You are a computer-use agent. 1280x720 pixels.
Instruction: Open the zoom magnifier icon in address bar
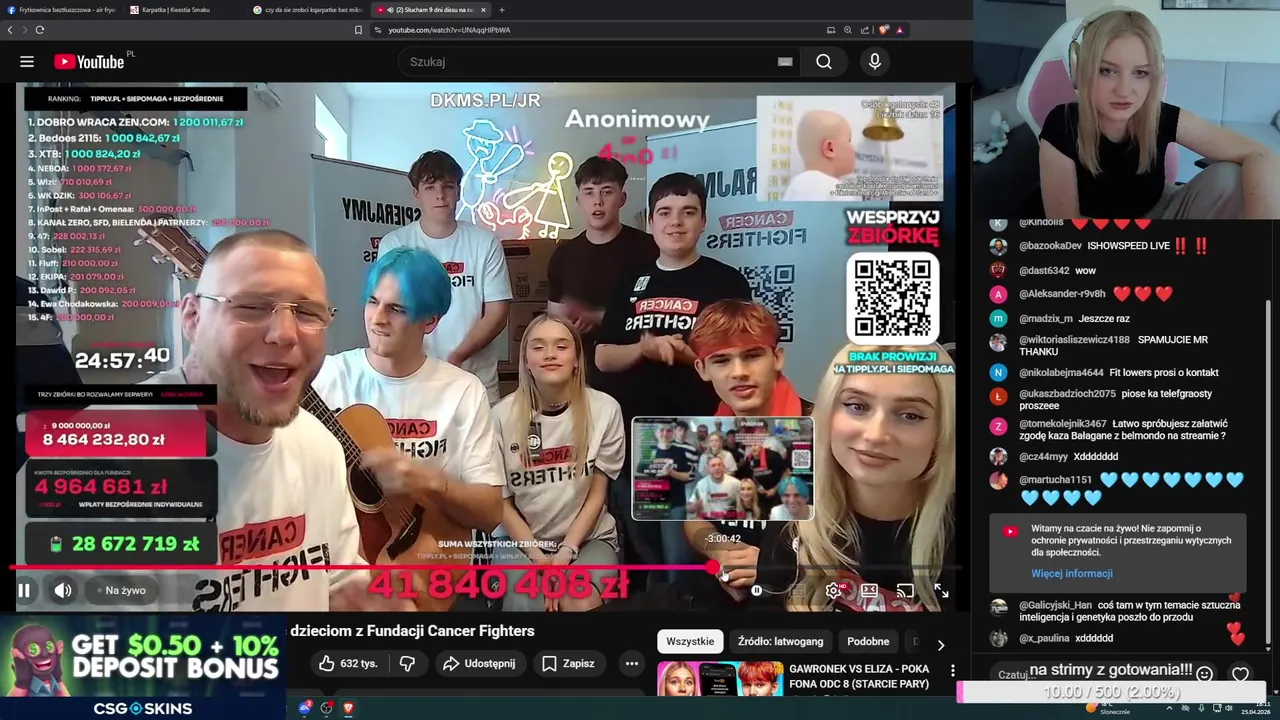(848, 30)
